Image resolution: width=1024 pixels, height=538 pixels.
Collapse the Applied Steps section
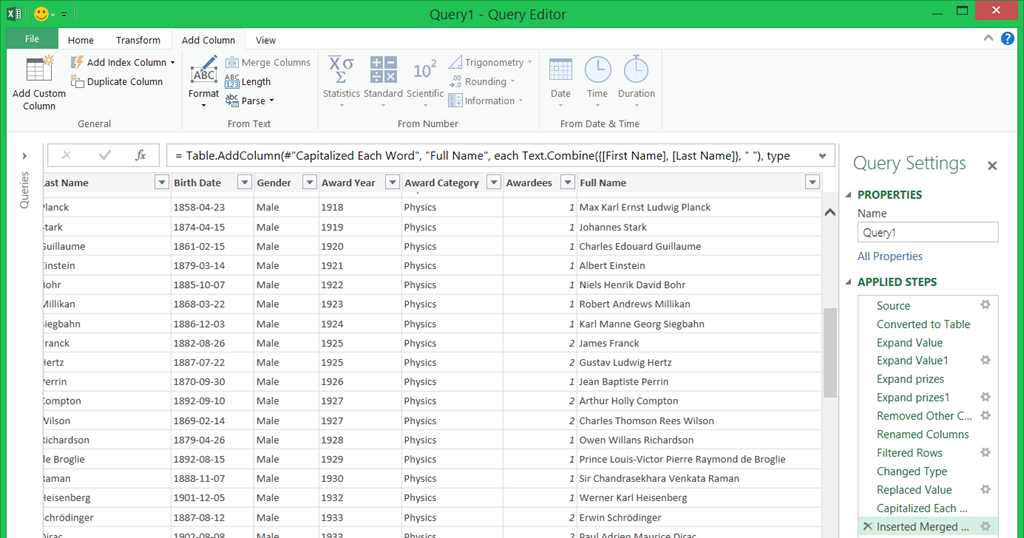(x=850, y=282)
